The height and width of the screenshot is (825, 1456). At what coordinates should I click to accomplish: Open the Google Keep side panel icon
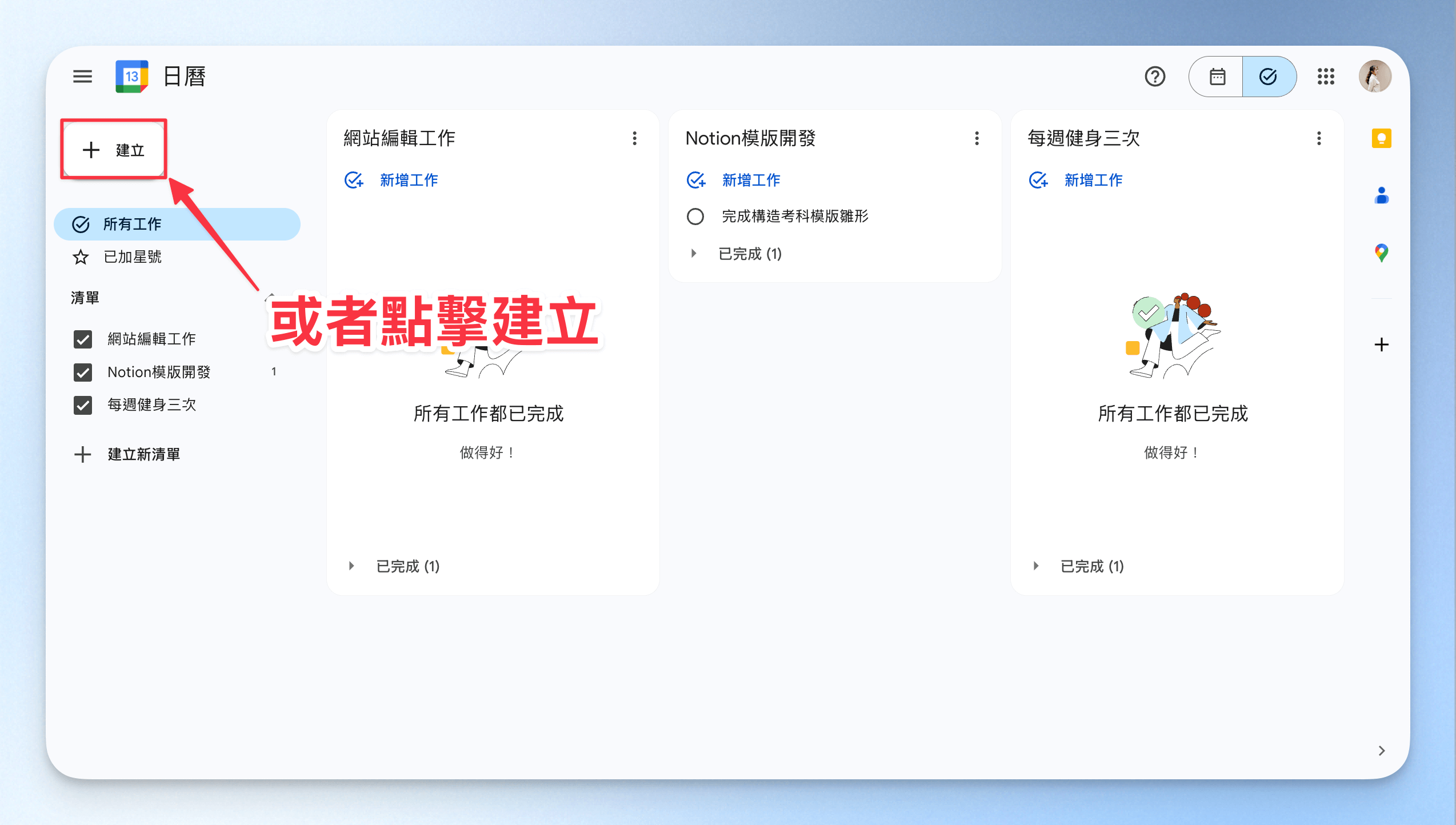click(1381, 138)
